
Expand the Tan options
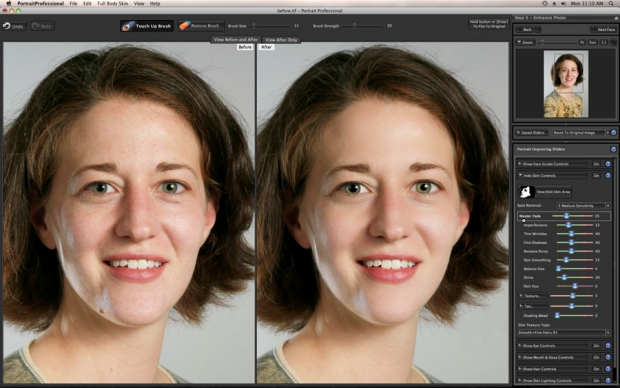[x=532, y=306]
